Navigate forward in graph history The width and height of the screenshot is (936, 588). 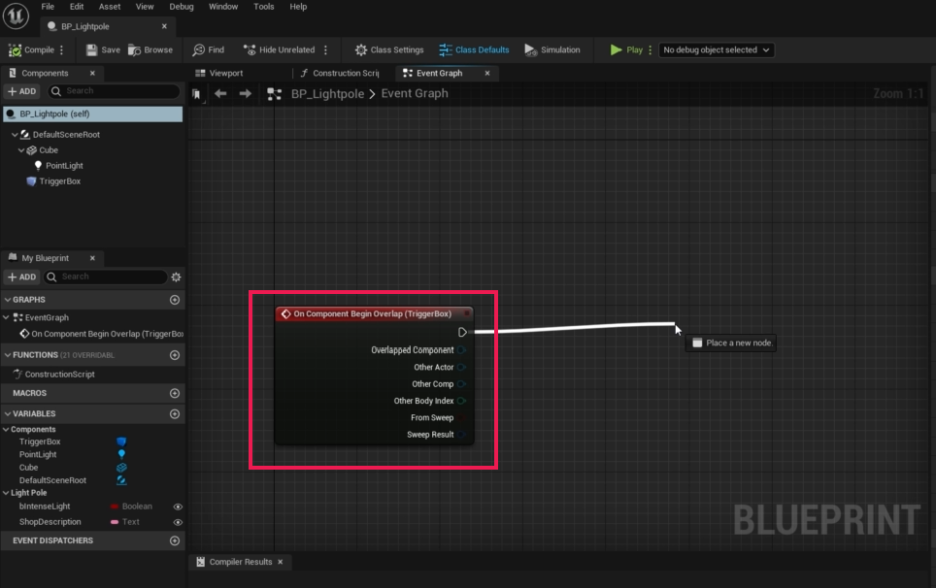click(245, 94)
